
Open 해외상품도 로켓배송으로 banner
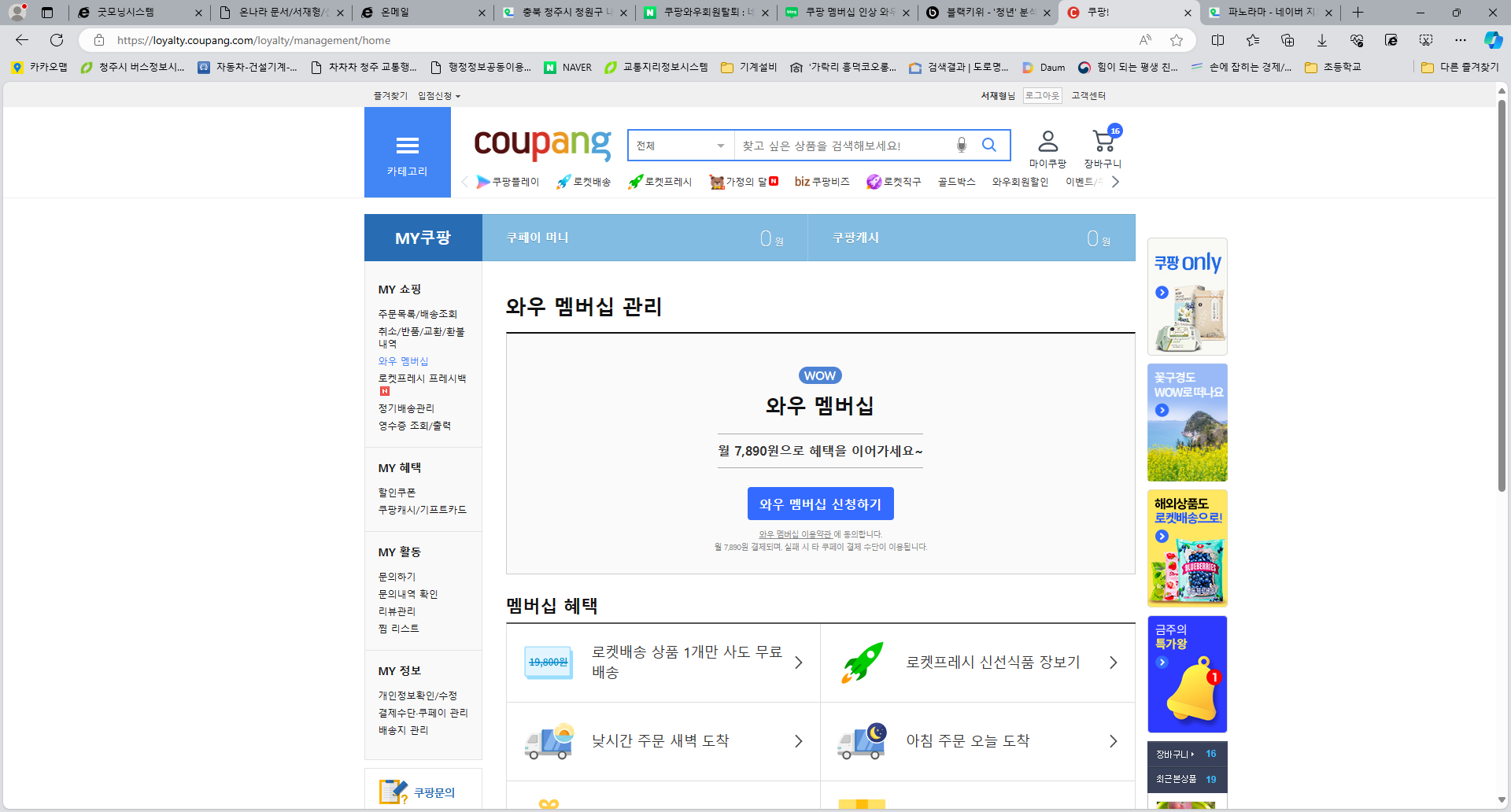(1188, 548)
